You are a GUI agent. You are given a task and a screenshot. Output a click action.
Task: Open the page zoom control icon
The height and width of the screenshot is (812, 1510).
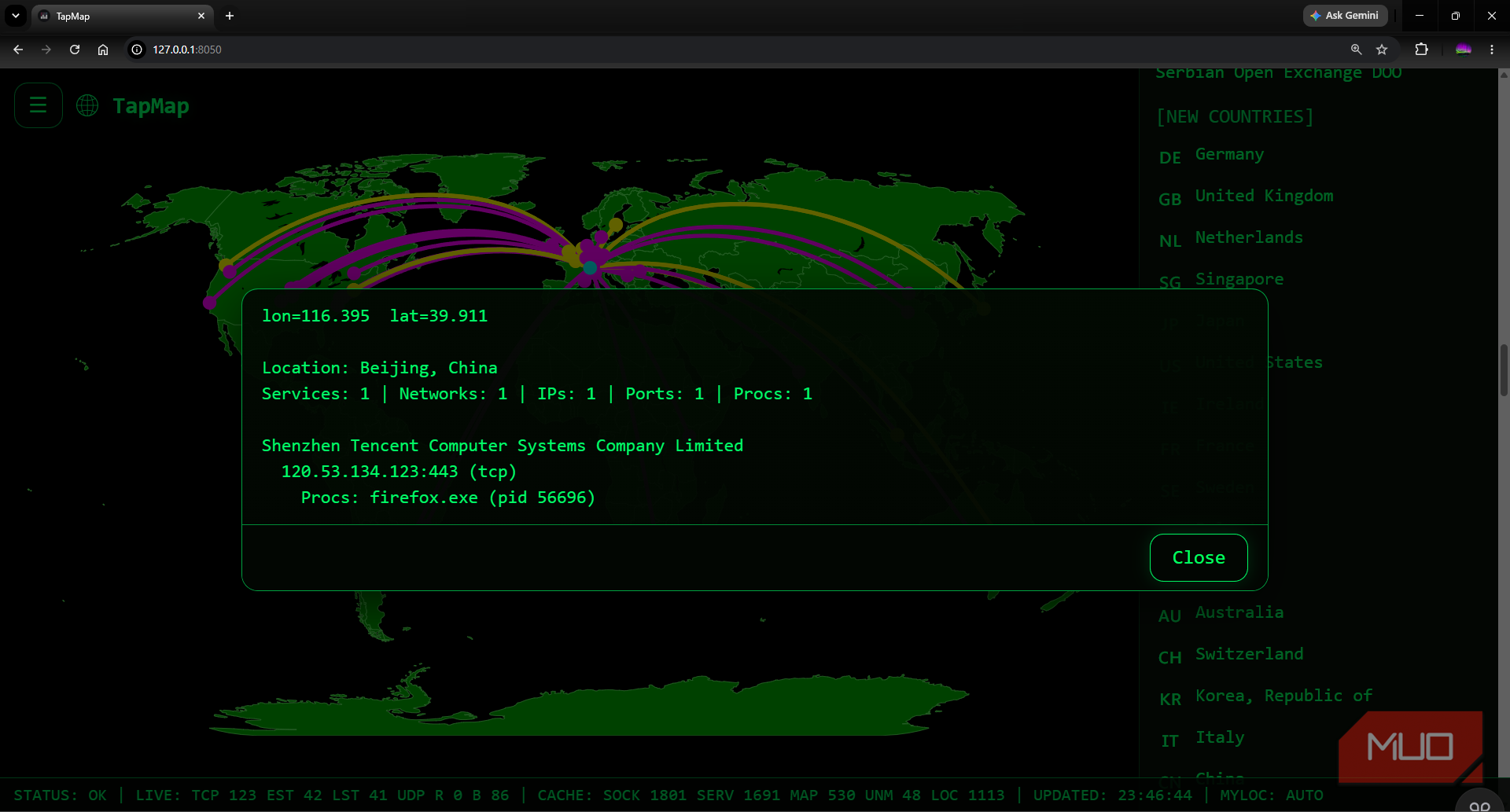1356,50
